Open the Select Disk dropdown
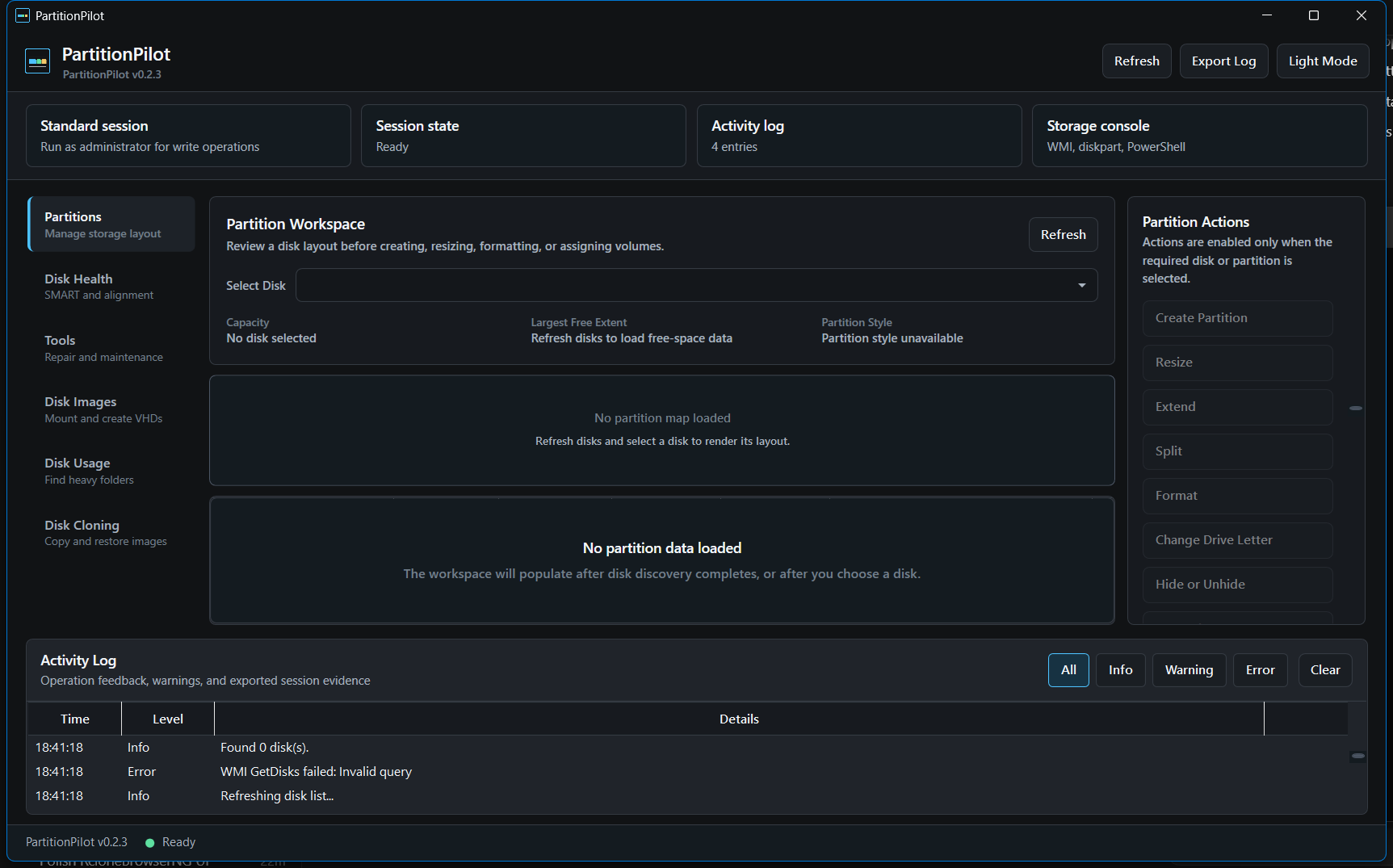The height and width of the screenshot is (868, 1393). (696, 285)
